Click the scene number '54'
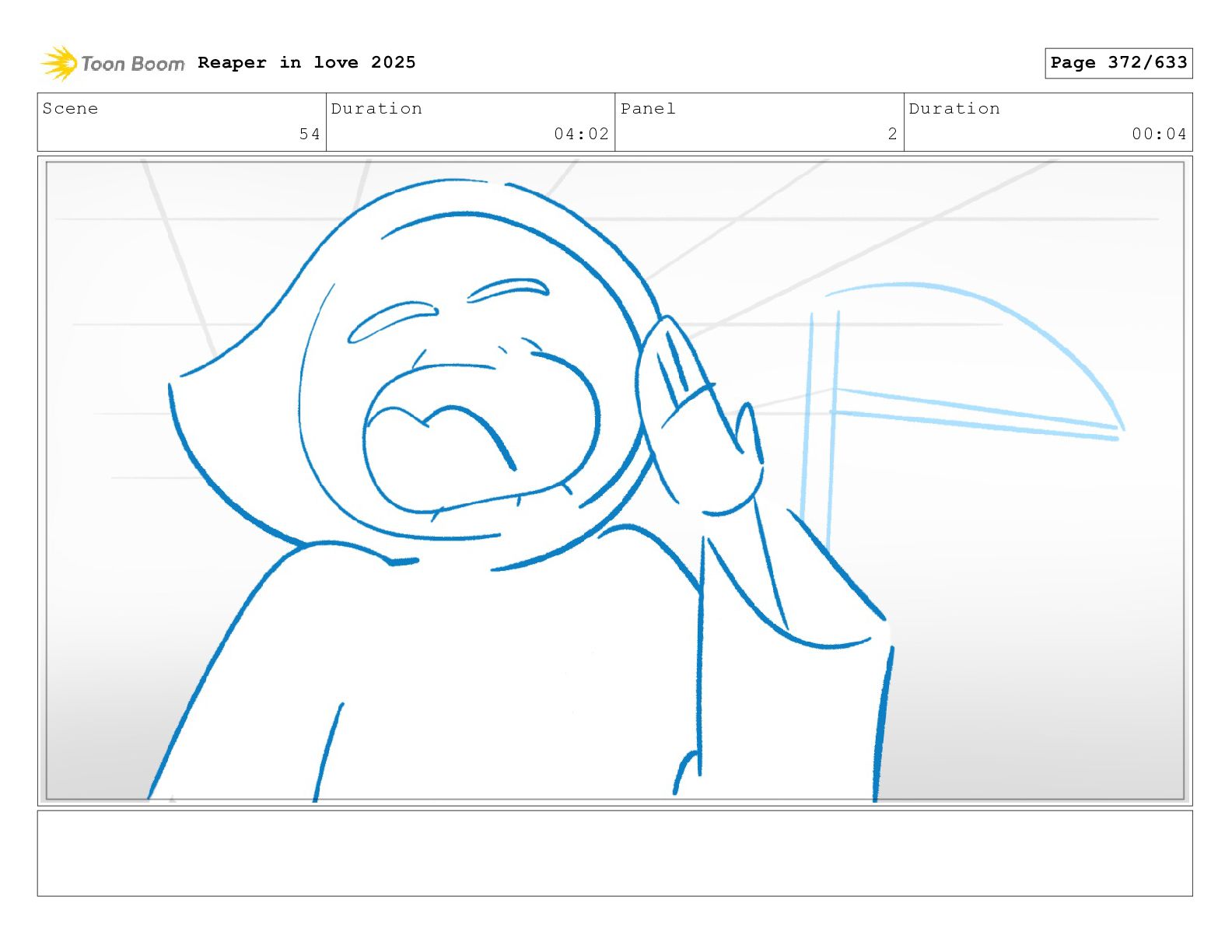1232x952 pixels. 310,134
